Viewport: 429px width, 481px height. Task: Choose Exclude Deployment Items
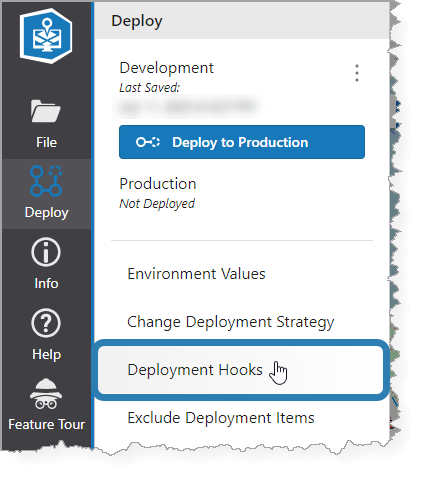tap(221, 418)
